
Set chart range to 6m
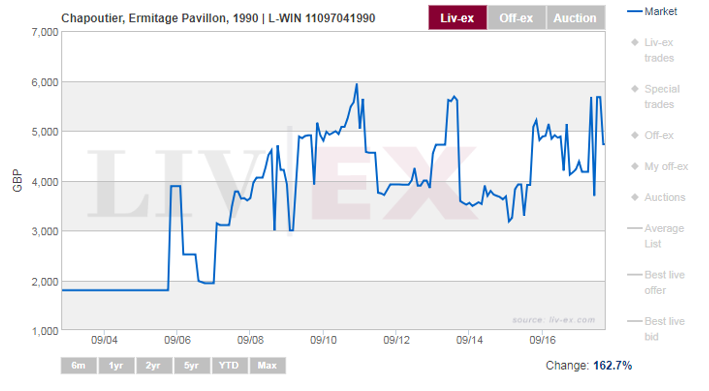(x=78, y=366)
